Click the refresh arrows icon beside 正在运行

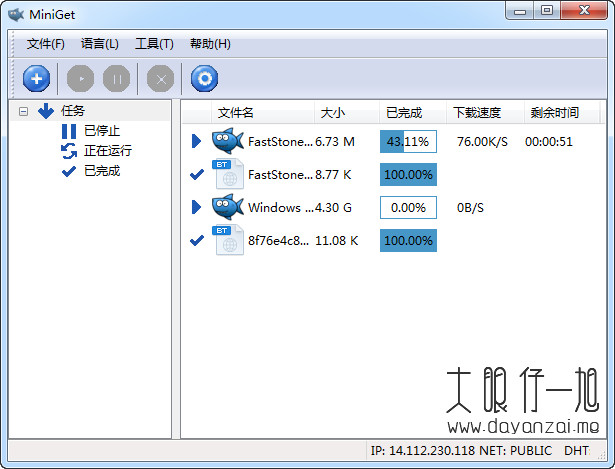coord(69,151)
